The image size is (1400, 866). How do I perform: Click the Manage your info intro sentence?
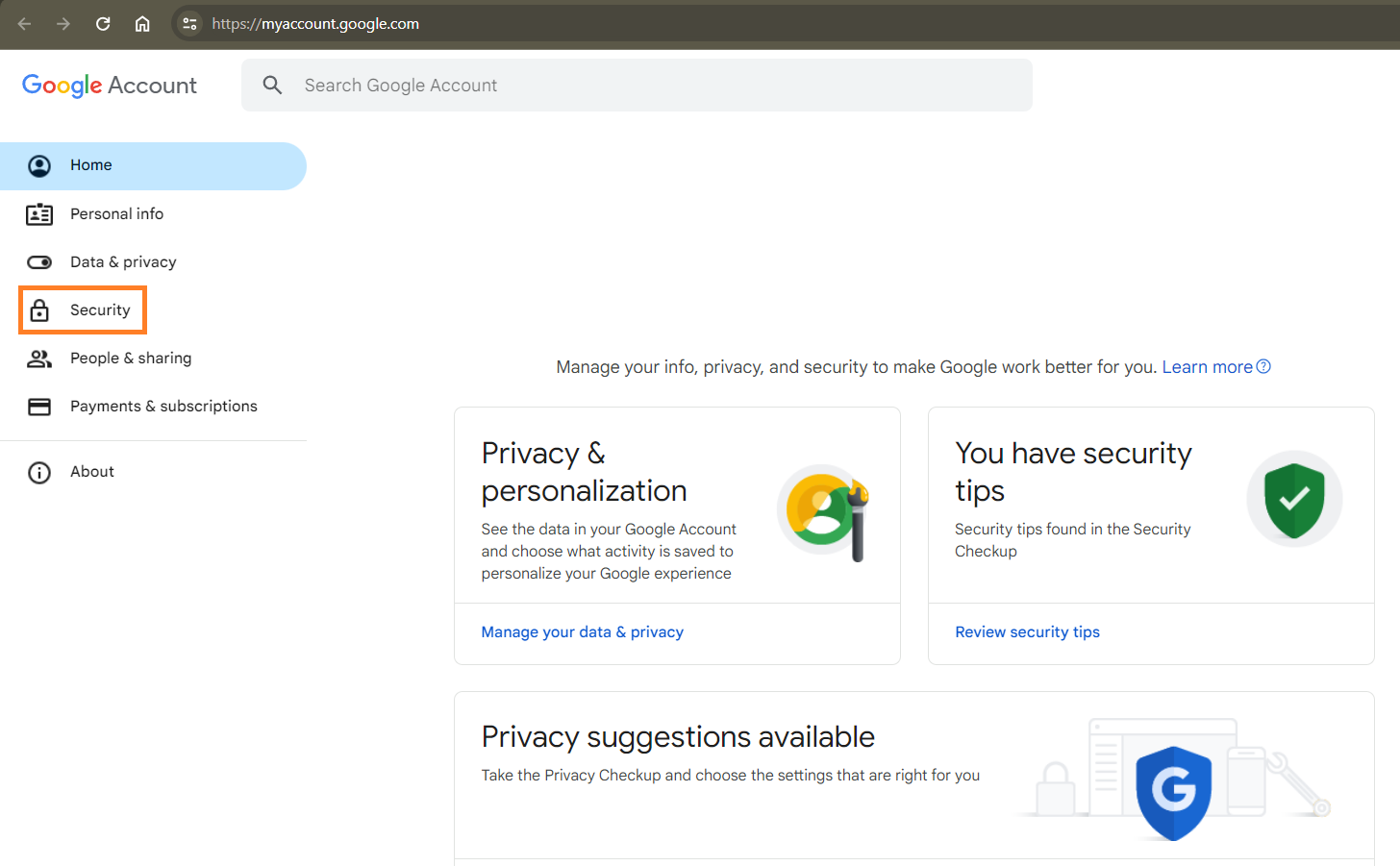click(x=856, y=367)
